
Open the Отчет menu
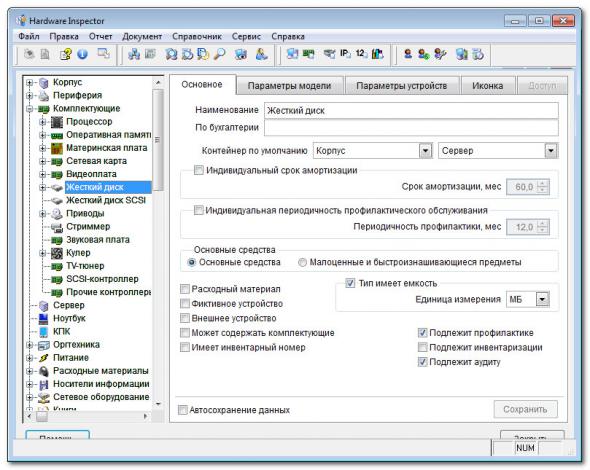[x=100, y=37]
